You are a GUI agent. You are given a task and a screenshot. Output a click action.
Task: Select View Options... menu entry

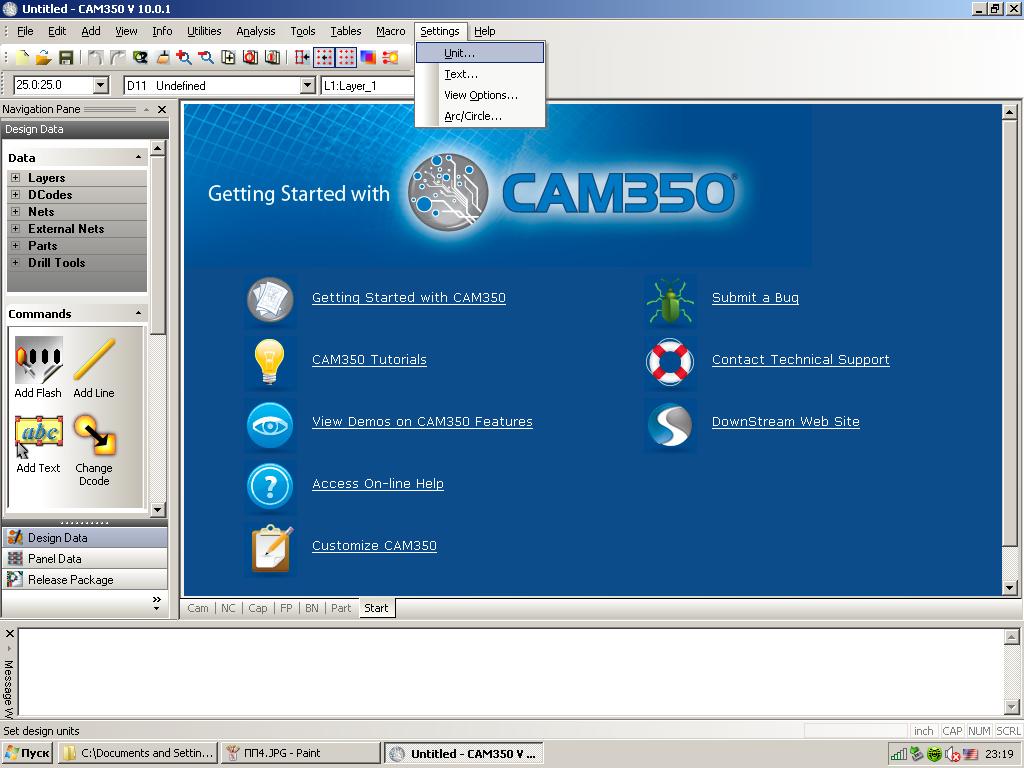coord(480,95)
